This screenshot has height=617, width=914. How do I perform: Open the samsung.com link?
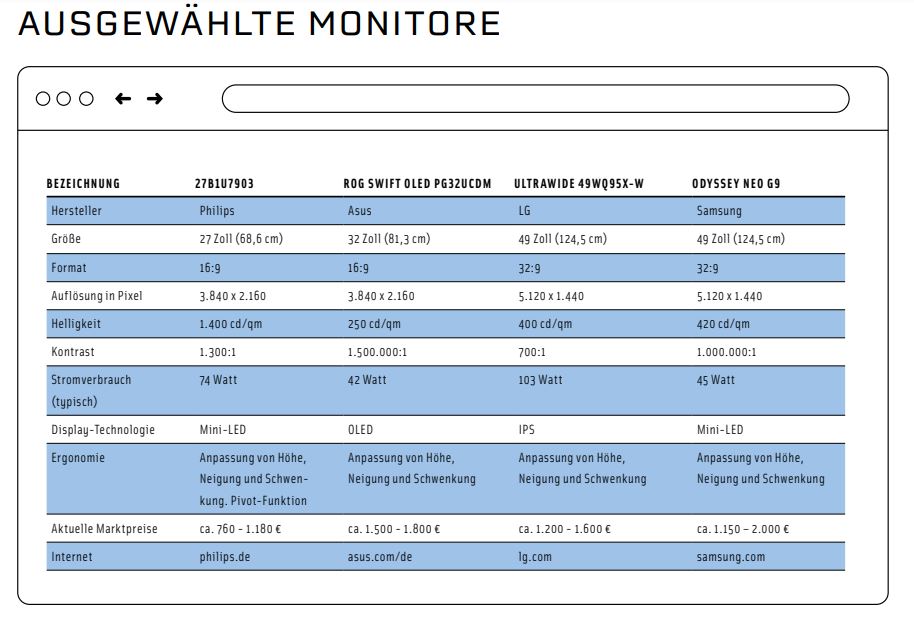coord(730,557)
